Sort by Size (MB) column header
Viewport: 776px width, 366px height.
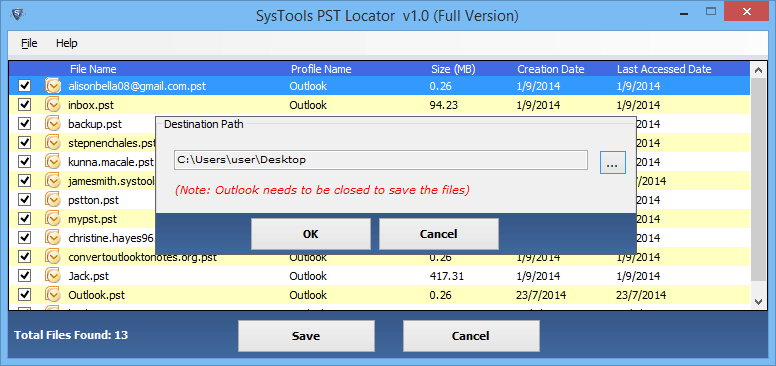click(453, 69)
